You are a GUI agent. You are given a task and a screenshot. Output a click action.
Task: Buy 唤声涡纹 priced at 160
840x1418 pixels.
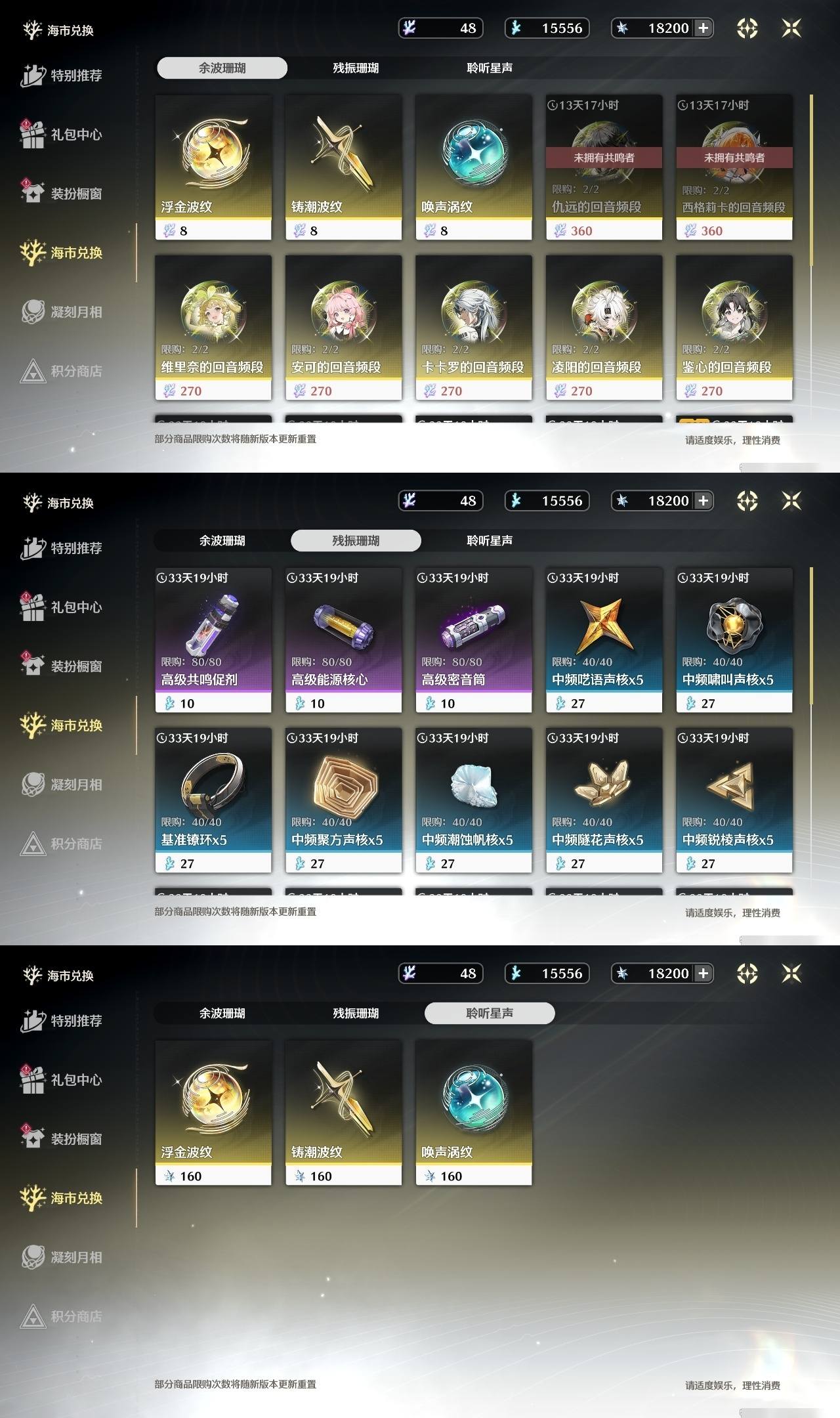click(x=473, y=1113)
